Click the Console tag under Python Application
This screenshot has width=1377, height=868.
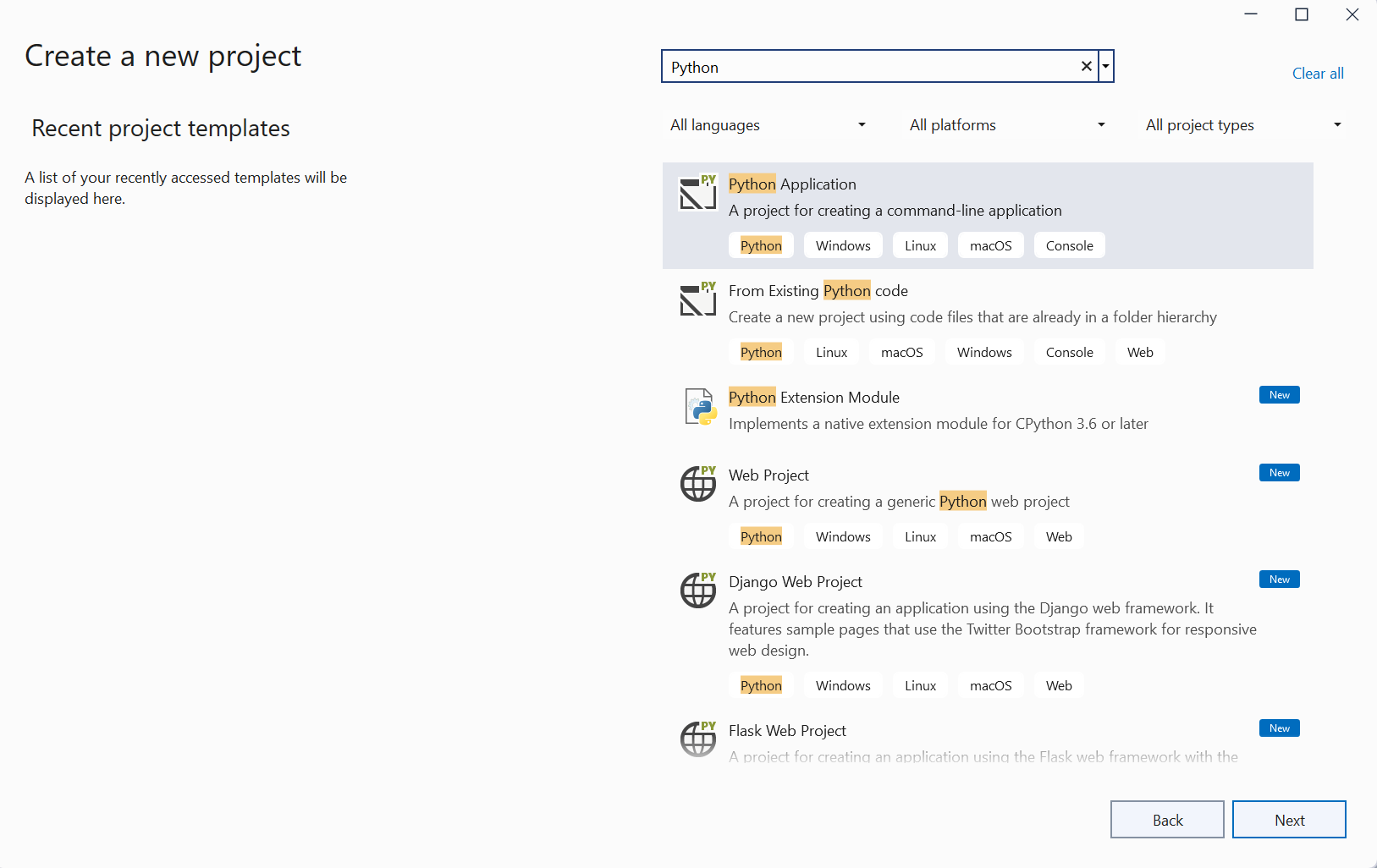(x=1069, y=245)
